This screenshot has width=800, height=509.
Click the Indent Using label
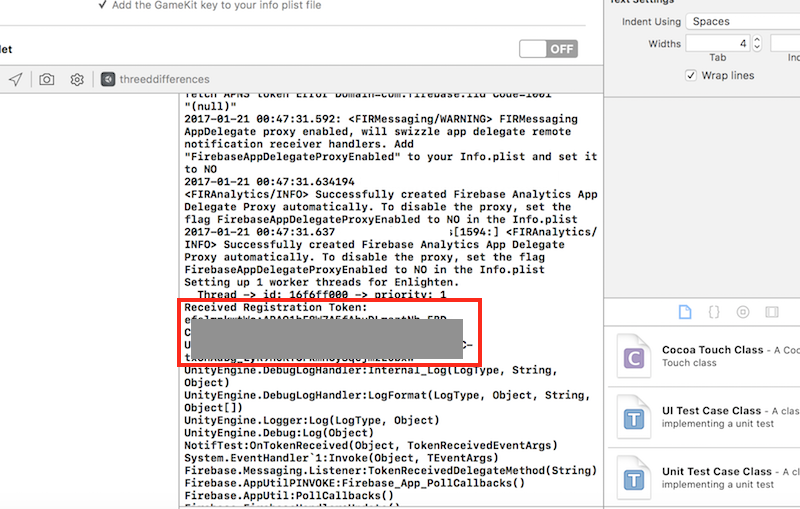pos(651,21)
